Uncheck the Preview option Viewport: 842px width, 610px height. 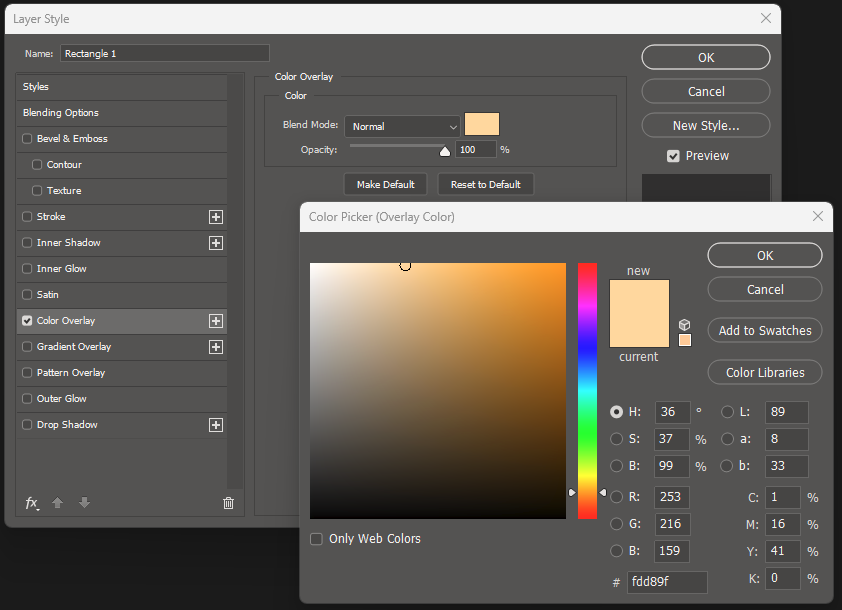[x=673, y=155]
